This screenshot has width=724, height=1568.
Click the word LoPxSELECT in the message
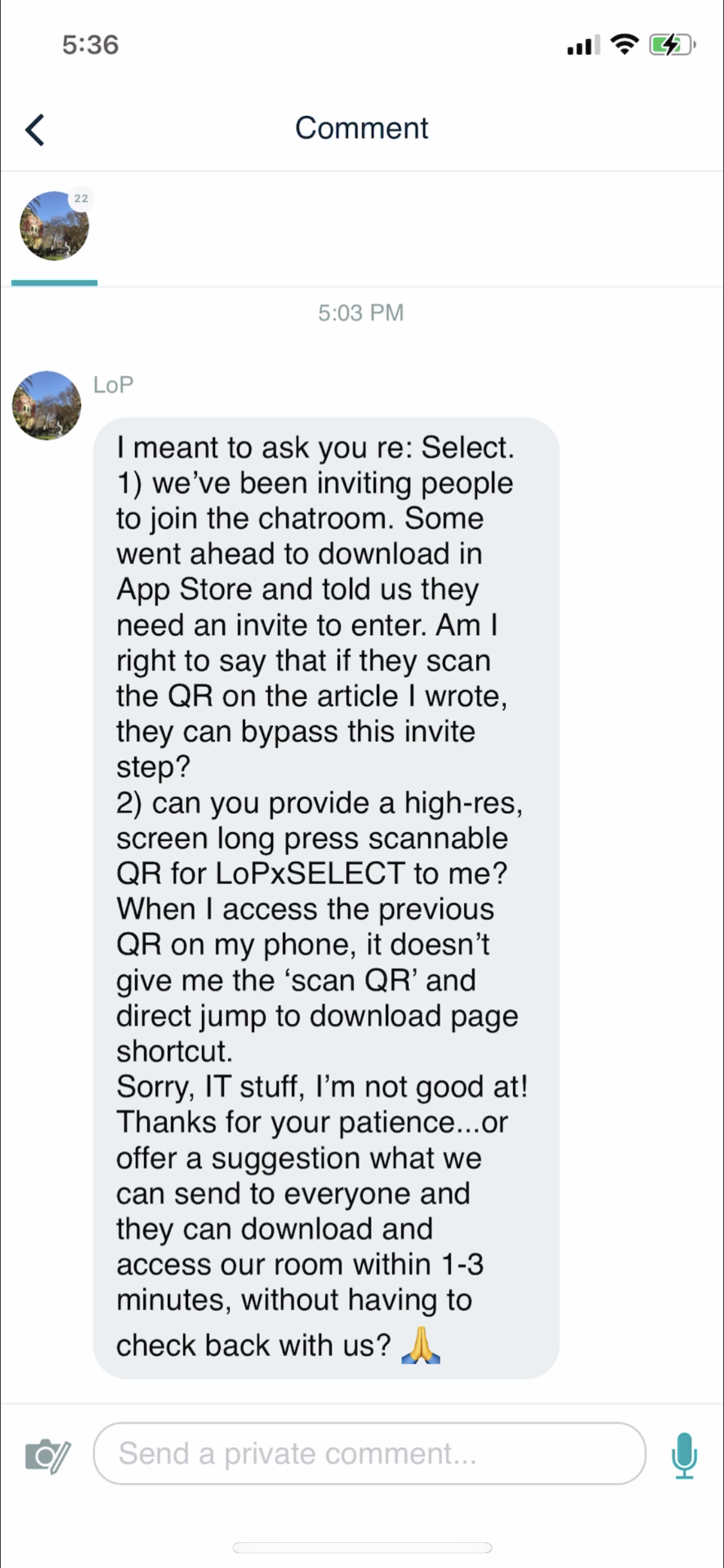point(310,873)
